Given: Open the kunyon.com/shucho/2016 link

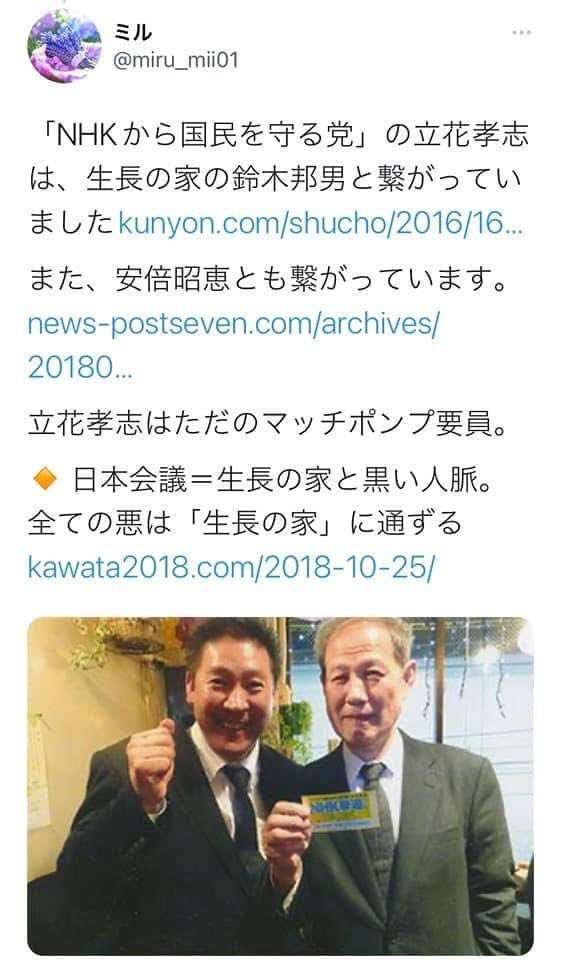Looking at the screenshot, I should point(321,223).
